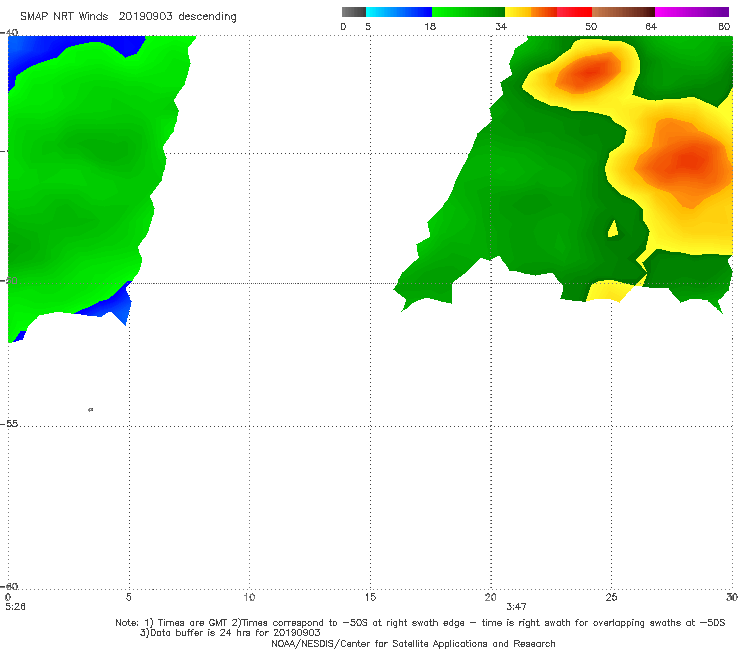This screenshot has width=740, height=650.
Task: Click the large orange wind core near 28E
Action: tap(684, 163)
